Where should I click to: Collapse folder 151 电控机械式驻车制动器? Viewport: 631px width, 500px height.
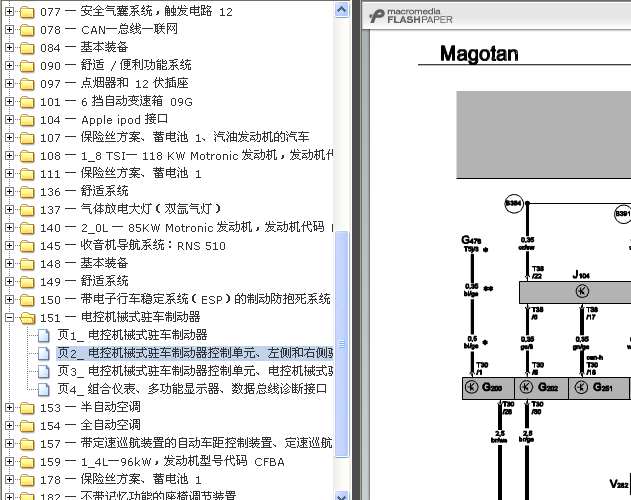(9, 318)
